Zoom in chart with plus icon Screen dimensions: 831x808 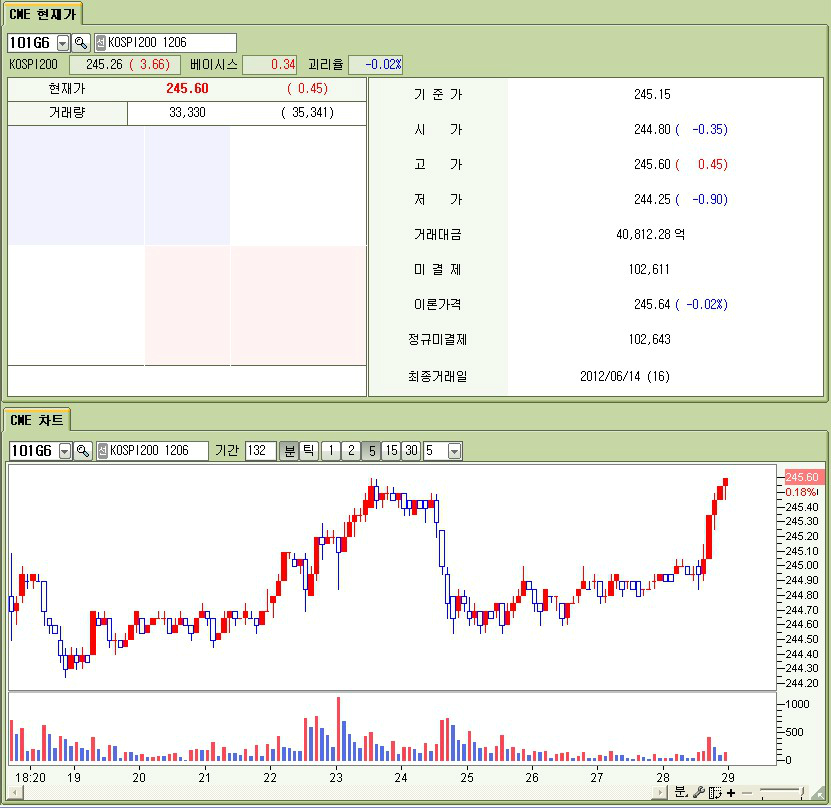click(x=731, y=792)
